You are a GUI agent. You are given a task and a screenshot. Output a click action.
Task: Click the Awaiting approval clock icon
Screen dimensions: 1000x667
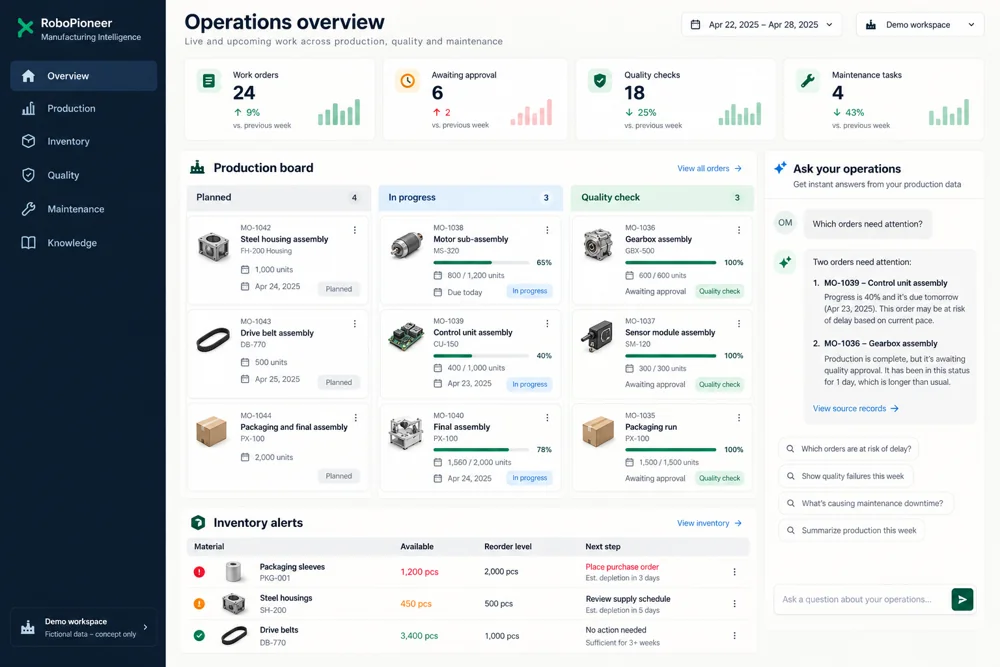click(407, 81)
